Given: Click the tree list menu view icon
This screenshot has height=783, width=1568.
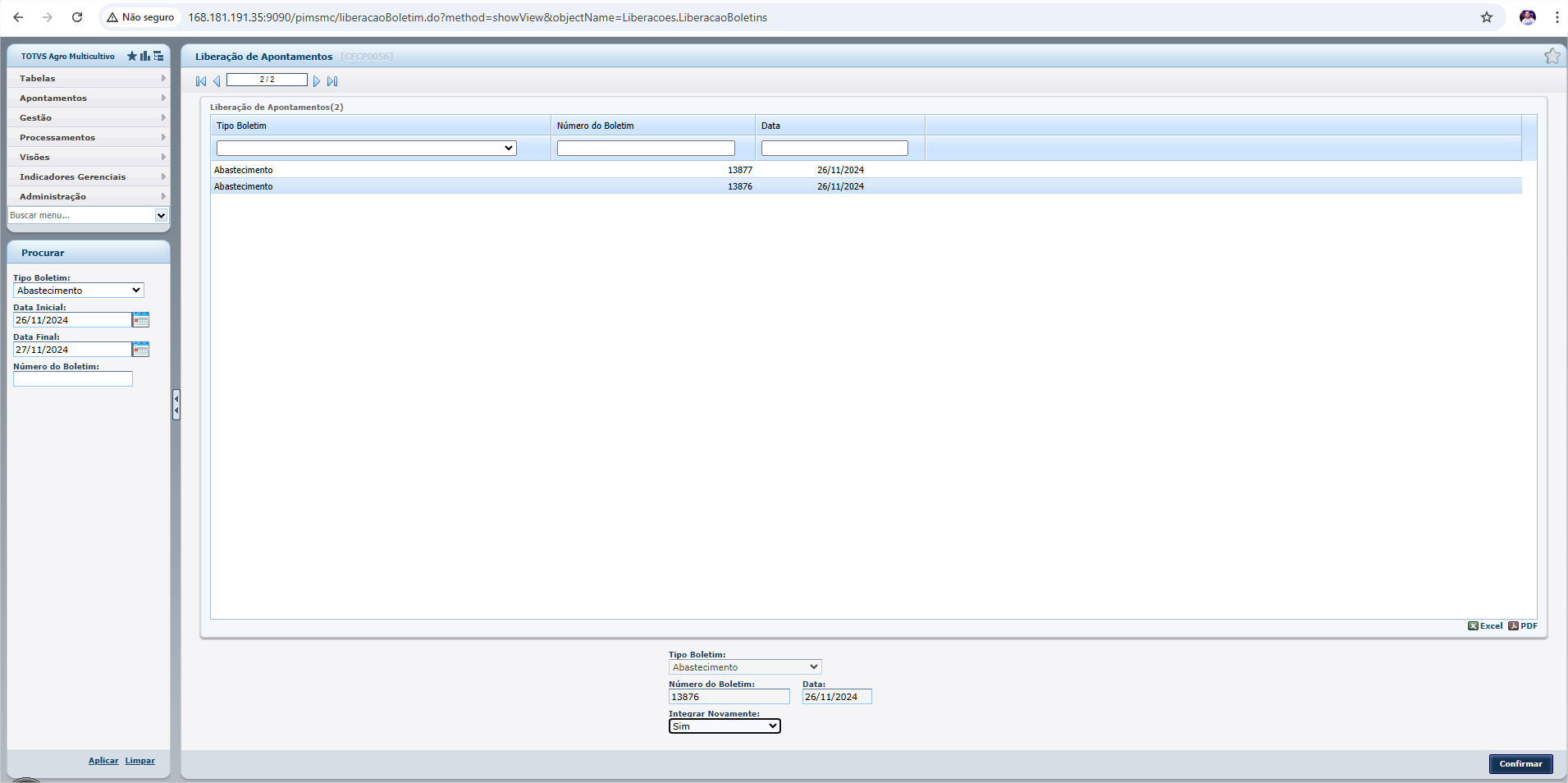Looking at the screenshot, I should pyautogui.click(x=158, y=56).
